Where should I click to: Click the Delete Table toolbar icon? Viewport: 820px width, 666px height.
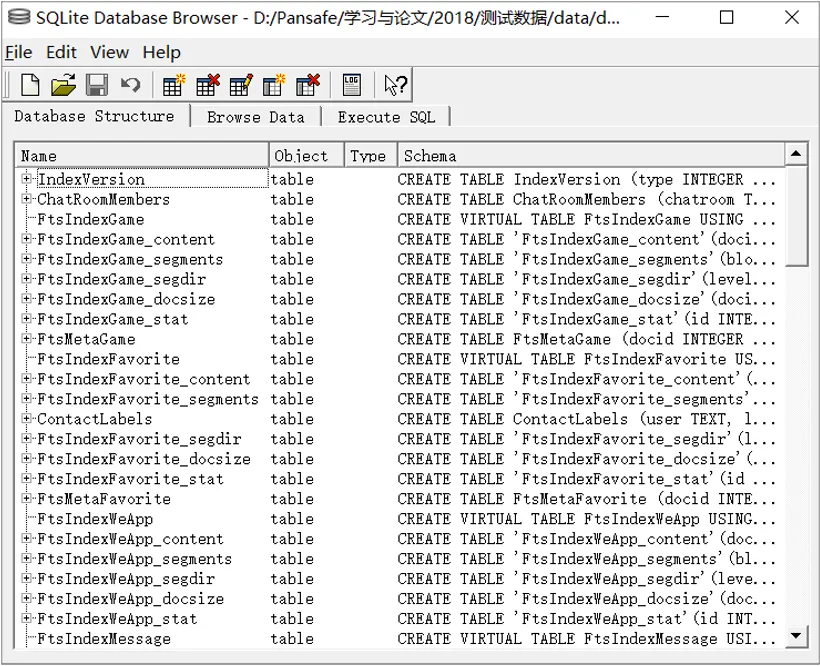pyautogui.click(x=208, y=85)
